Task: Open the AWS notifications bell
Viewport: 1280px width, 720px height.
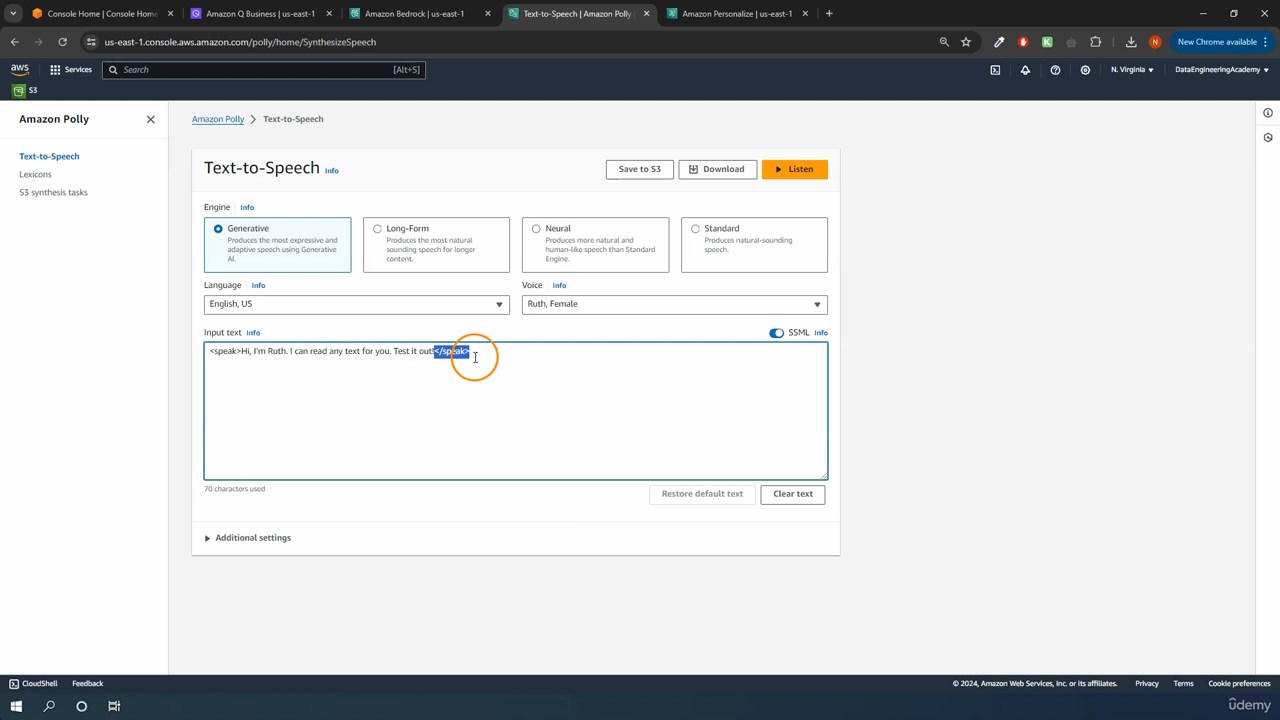Action: click(x=1025, y=70)
